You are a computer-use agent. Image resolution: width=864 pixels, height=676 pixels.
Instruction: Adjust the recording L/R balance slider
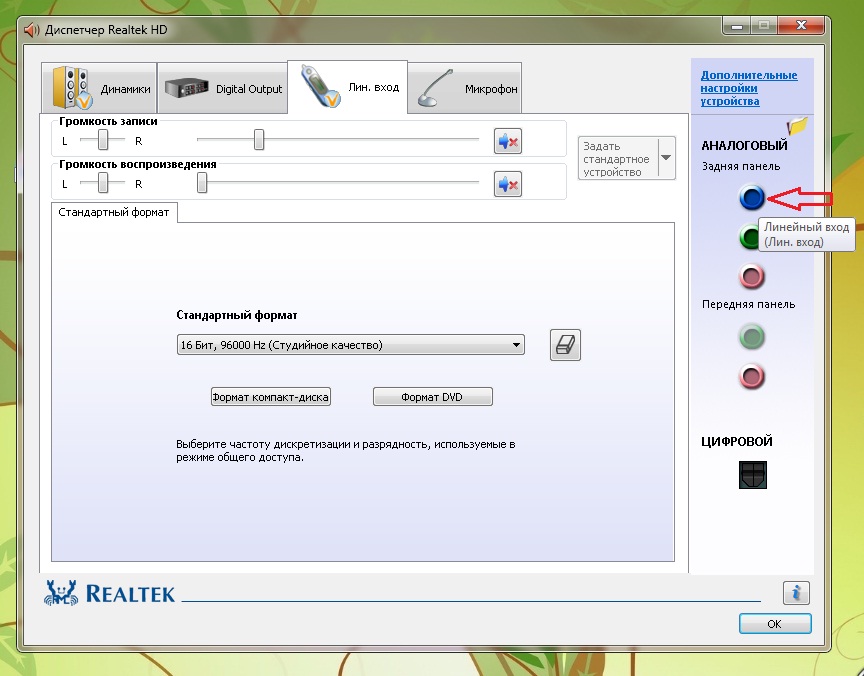(102, 140)
